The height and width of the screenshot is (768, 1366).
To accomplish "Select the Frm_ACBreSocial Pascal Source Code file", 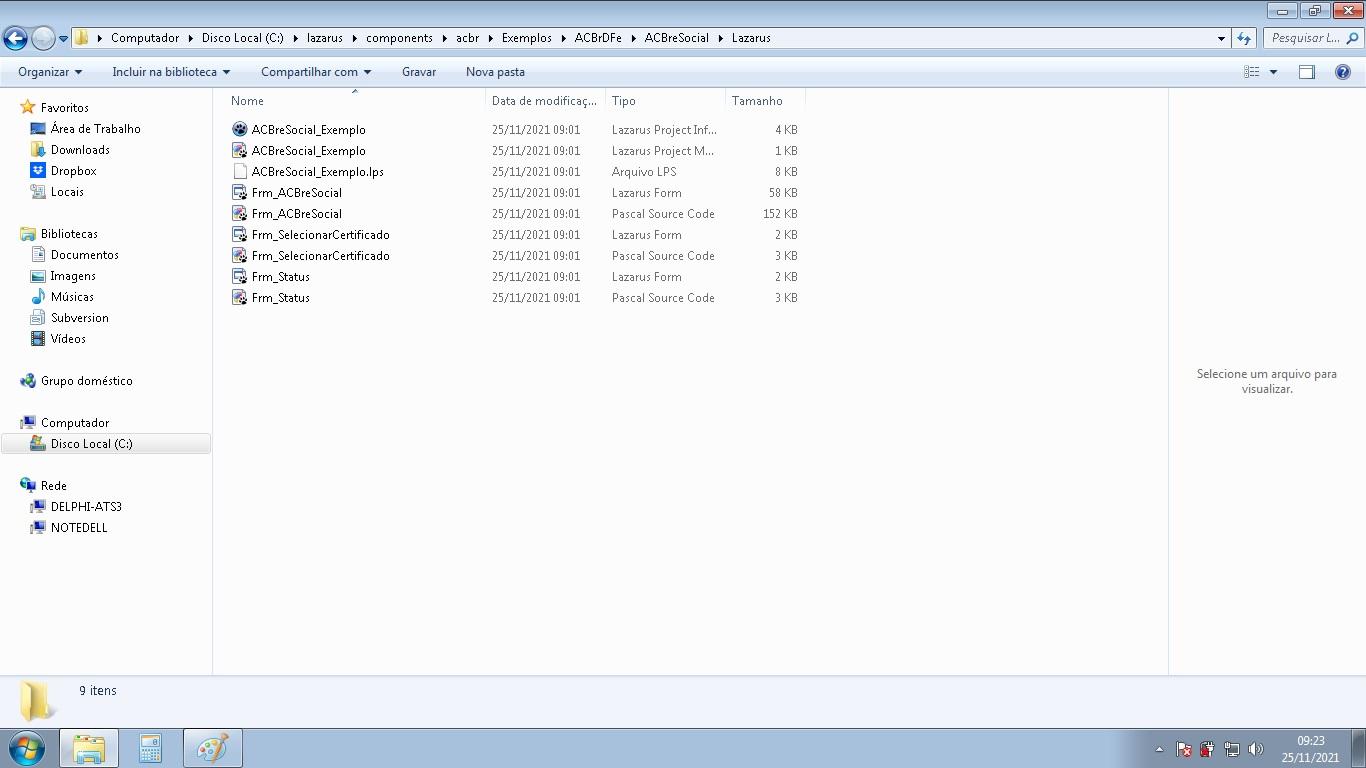I will [x=514, y=214].
